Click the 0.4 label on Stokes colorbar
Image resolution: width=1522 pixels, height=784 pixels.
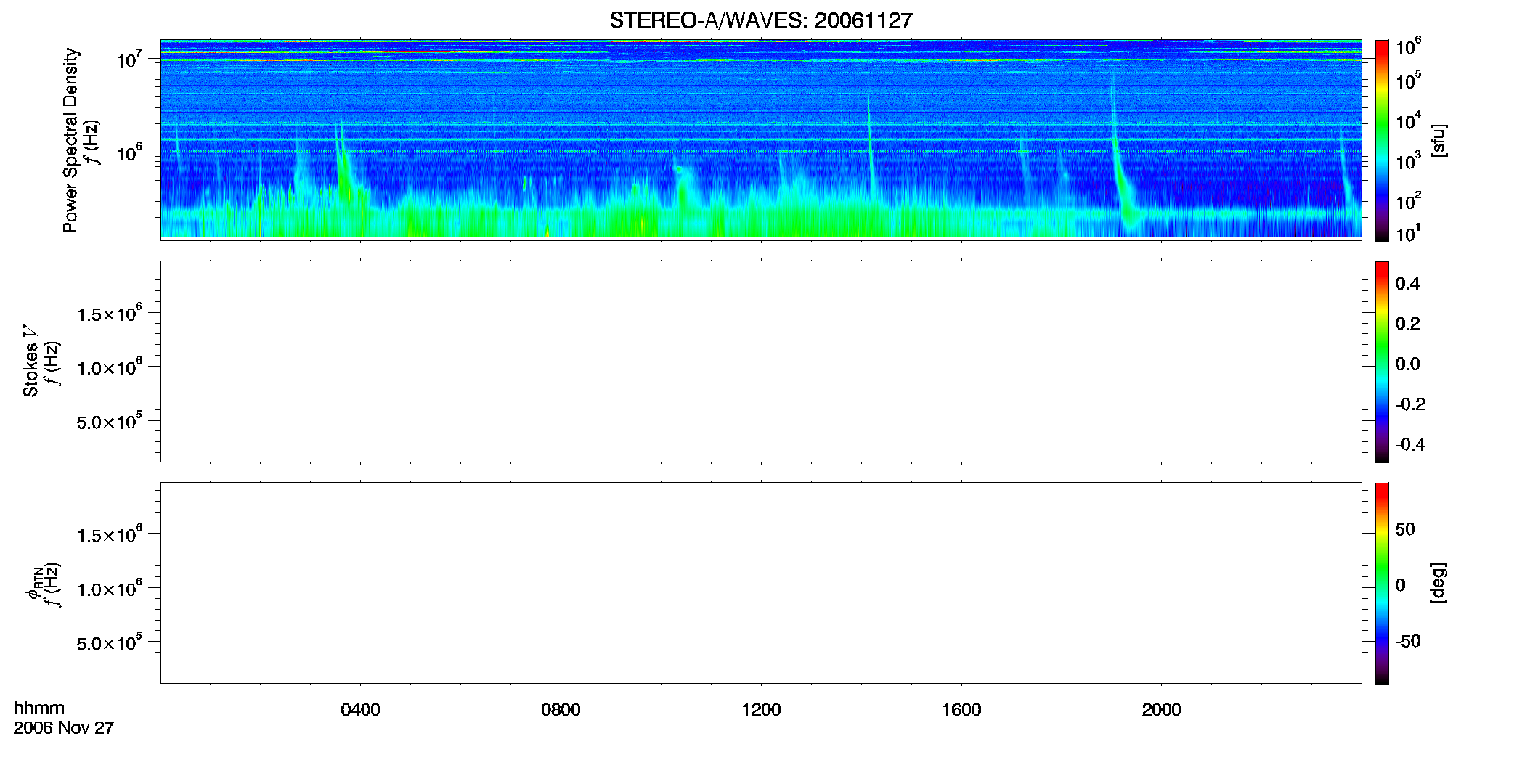coord(1407,284)
